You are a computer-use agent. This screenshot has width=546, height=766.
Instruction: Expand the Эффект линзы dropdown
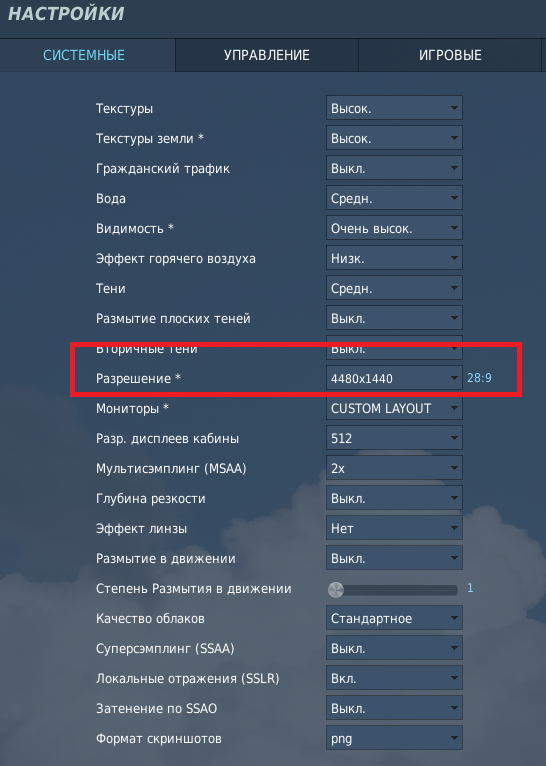pos(394,528)
